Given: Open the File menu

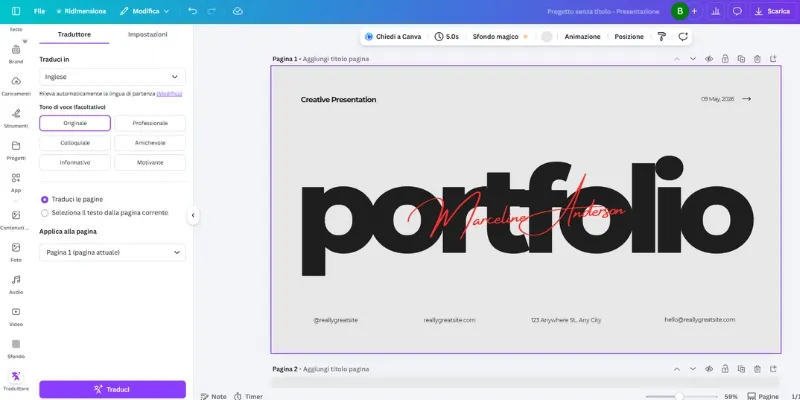Looking at the screenshot, I should pos(39,11).
